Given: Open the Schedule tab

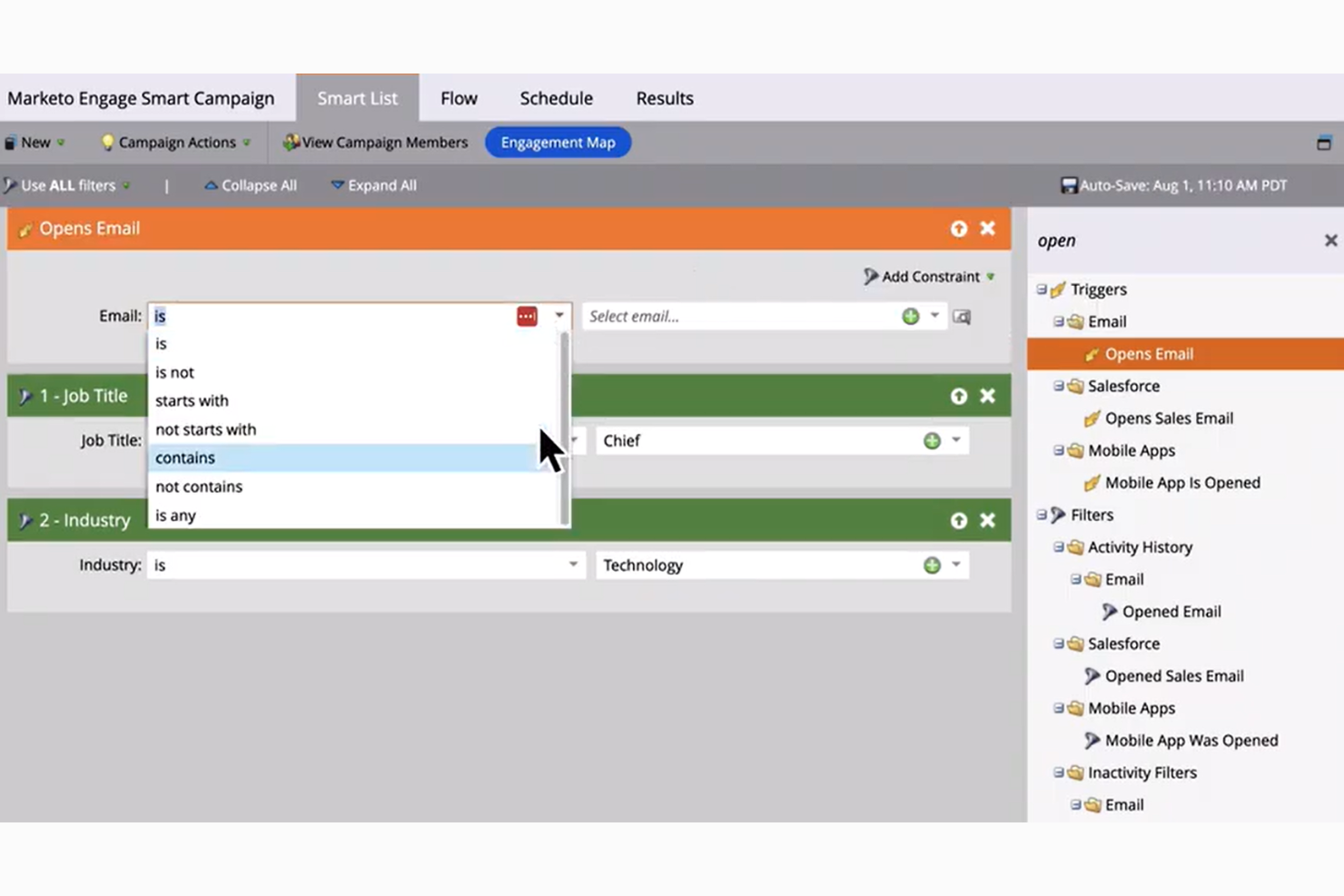Looking at the screenshot, I should coord(556,98).
